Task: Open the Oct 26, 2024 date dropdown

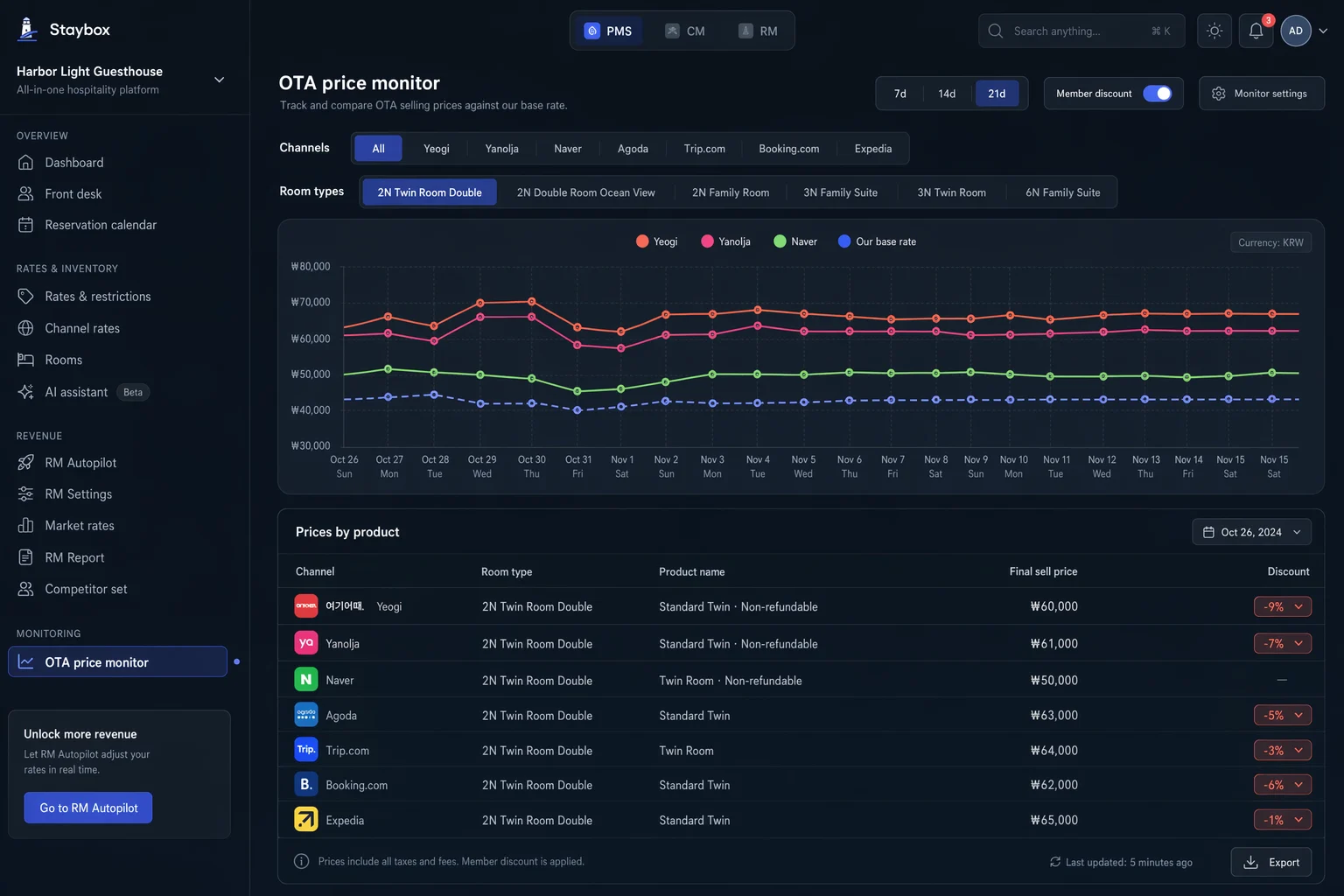Action: (1251, 532)
